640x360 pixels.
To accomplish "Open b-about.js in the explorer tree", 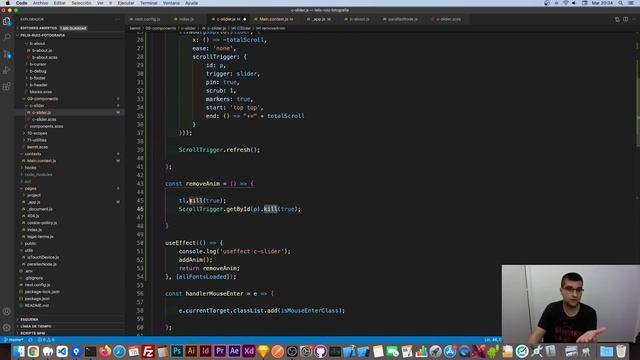I will [42, 51].
